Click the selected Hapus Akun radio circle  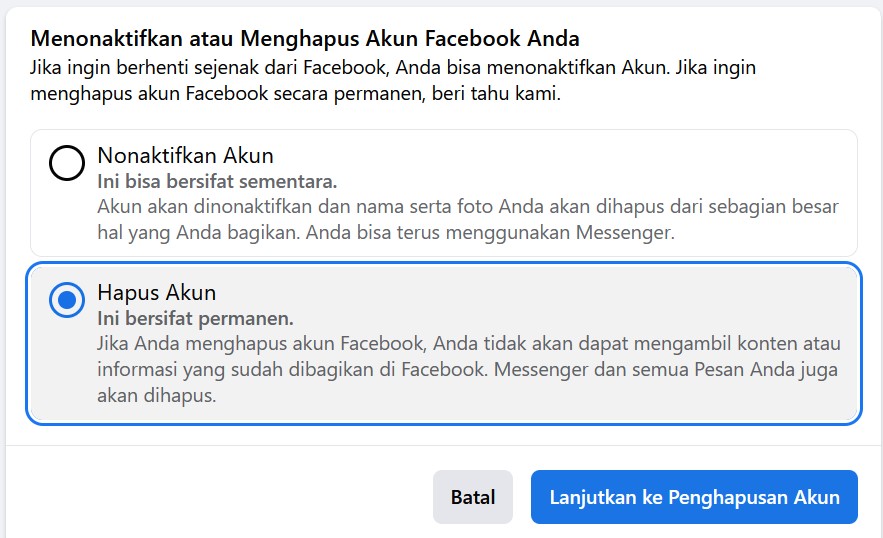tap(67, 300)
